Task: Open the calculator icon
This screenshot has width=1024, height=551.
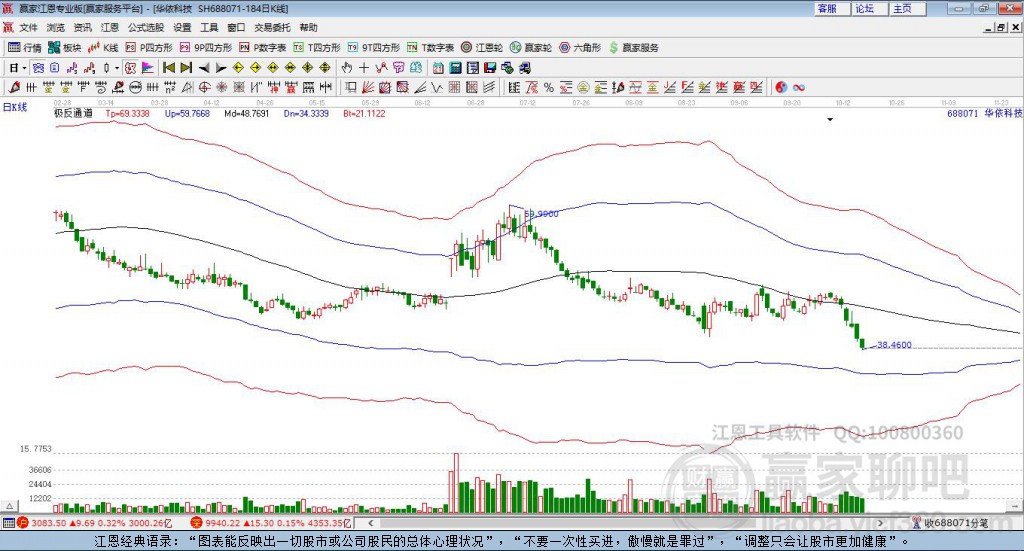Action: (x=455, y=68)
